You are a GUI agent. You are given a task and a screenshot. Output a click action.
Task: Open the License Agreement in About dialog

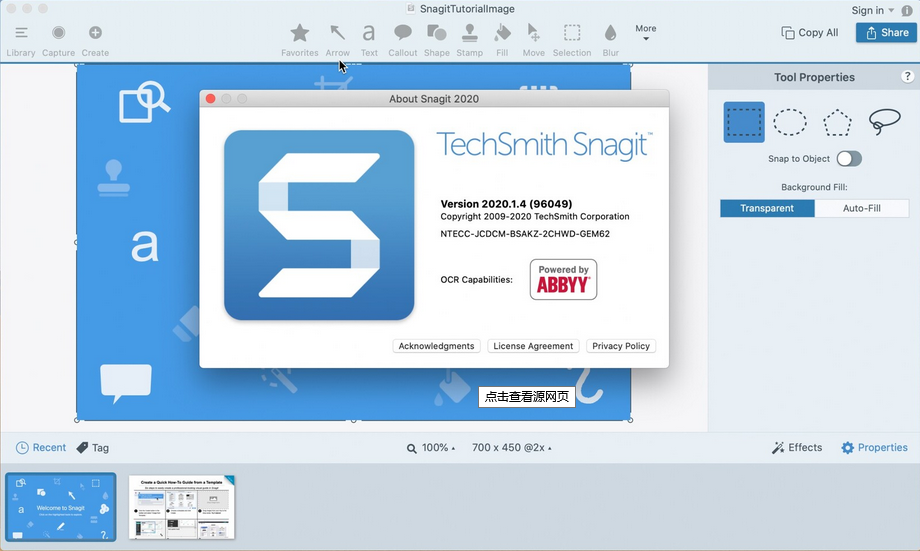tap(533, 346)
